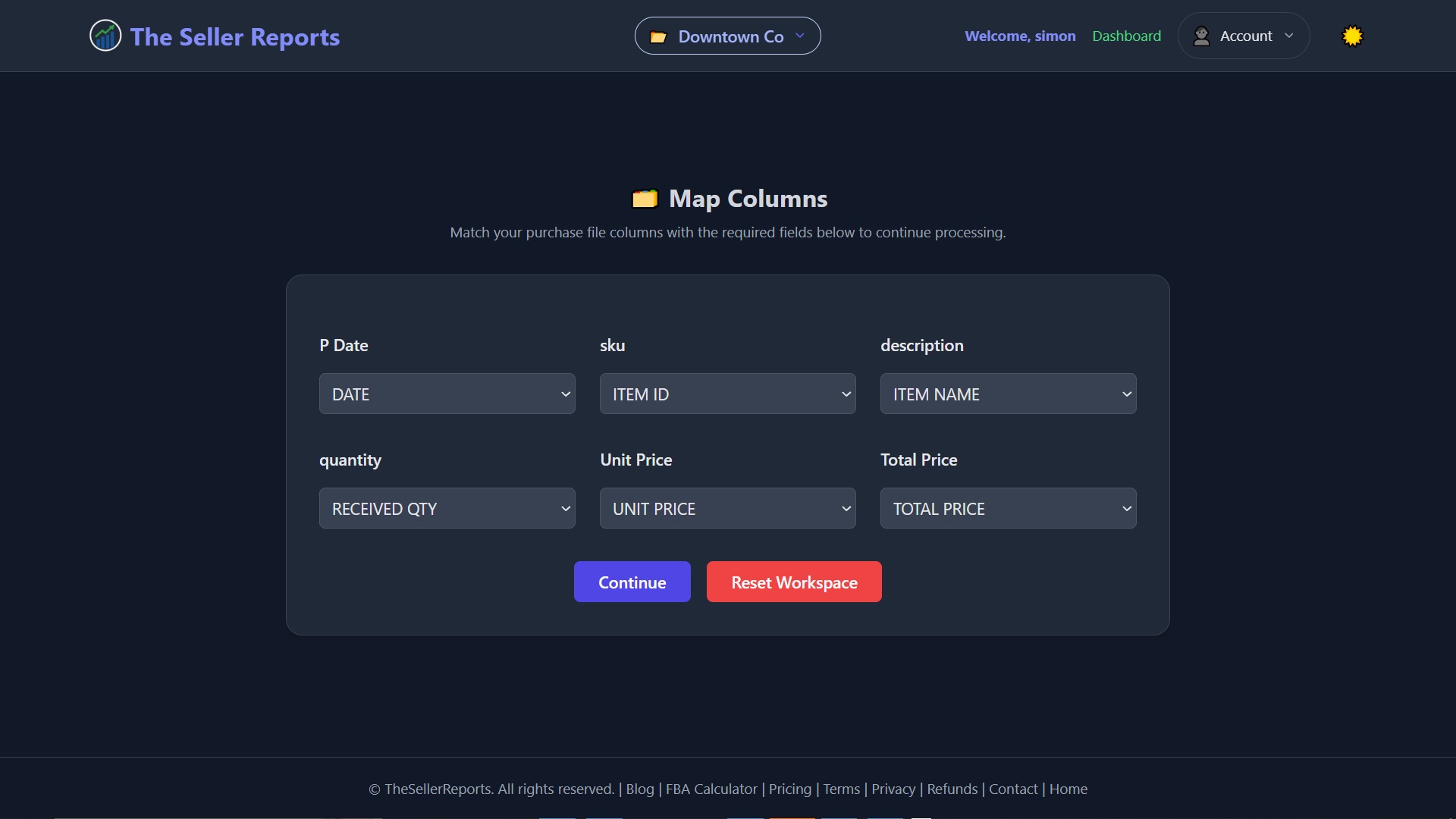Toggle the sun theme switch icon
1456x819 pixels.
[1352, 36]
